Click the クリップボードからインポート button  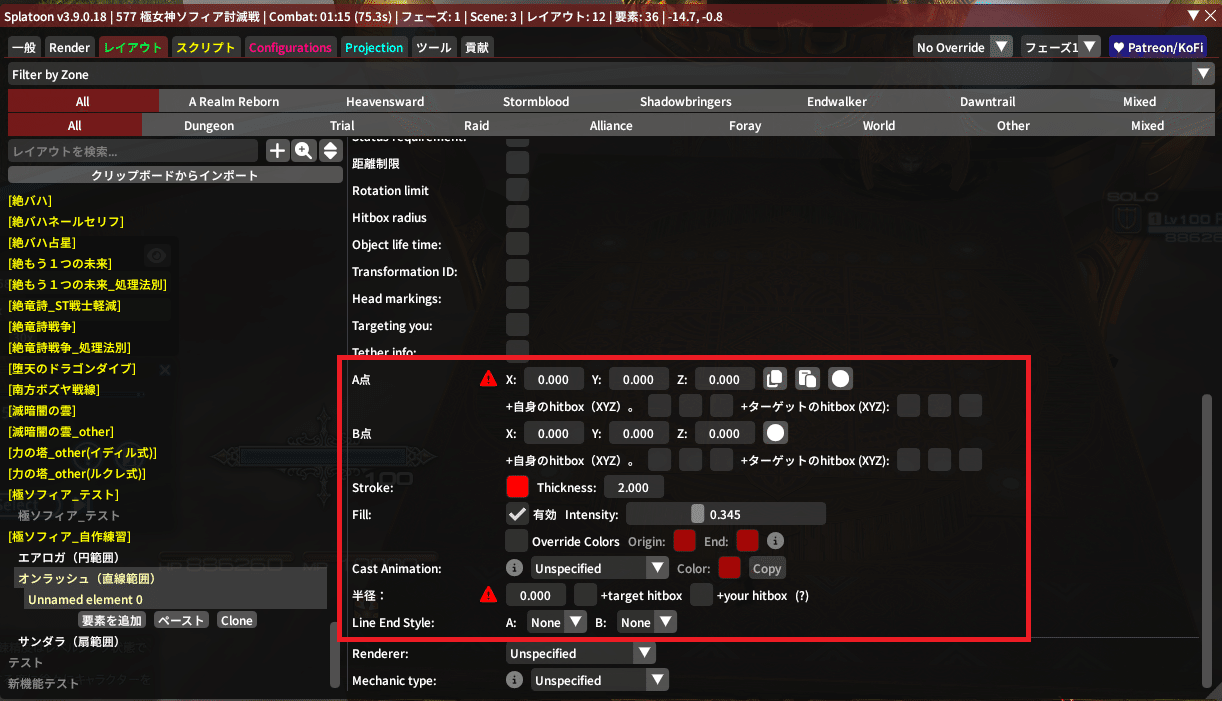click(175, 175)
